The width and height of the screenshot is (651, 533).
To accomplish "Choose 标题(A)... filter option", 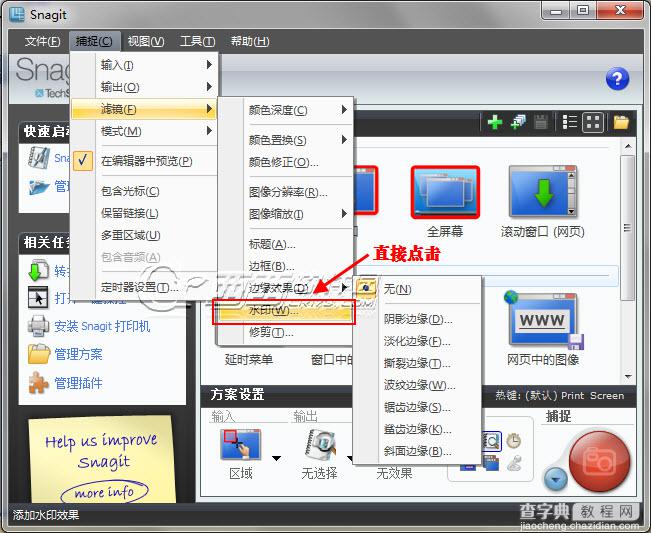I will (286, 244).
